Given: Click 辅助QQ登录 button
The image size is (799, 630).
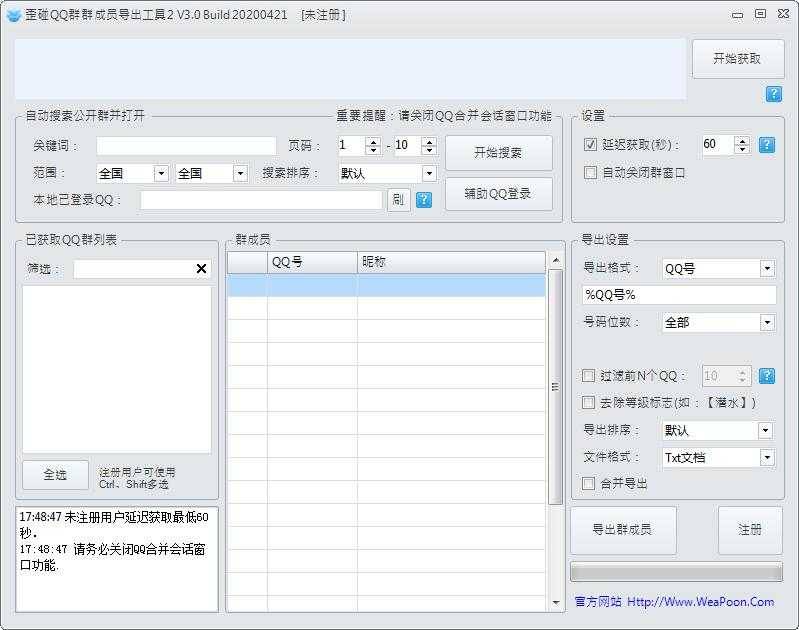Looking at the screenshot, I should point(498,194).
